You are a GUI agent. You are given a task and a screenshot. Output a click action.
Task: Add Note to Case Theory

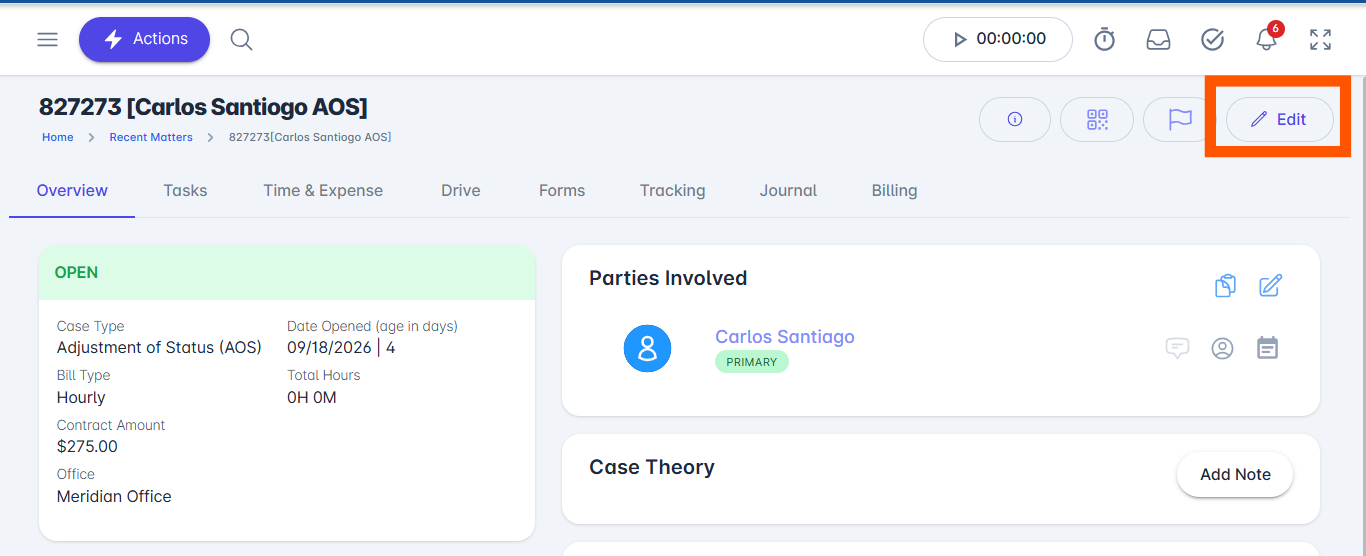(1235, 474)
